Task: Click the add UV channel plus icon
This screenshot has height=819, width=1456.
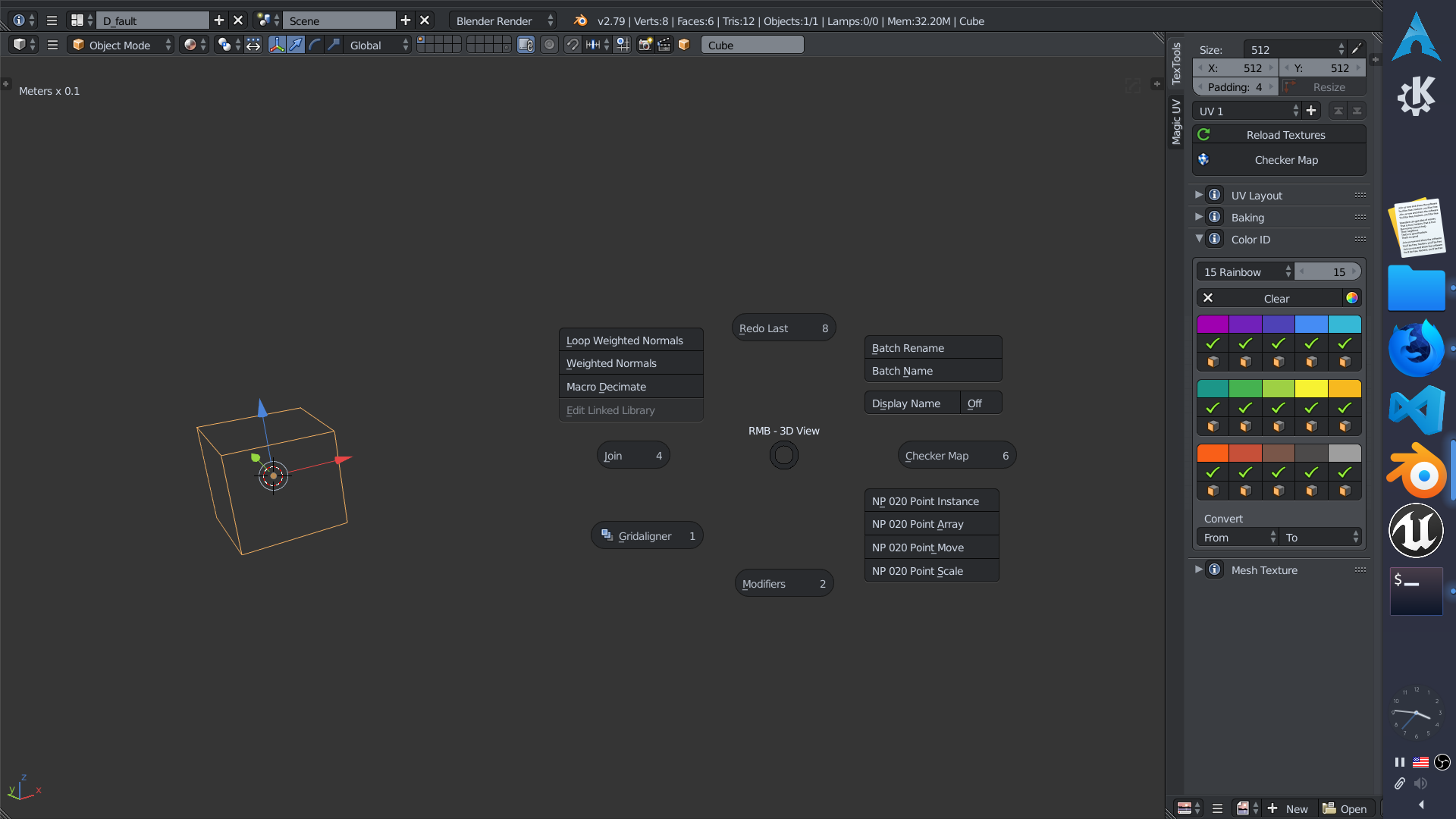Action: pos(1311,111)
